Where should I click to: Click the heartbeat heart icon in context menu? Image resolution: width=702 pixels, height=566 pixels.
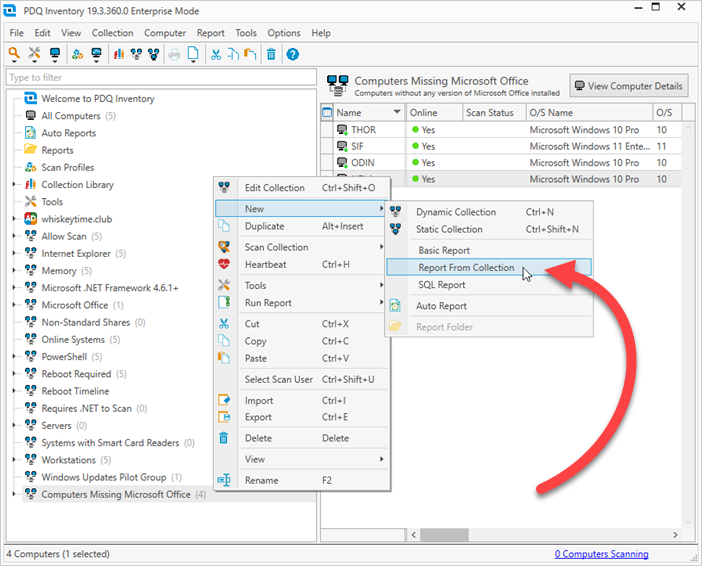(x=224, y=264)
